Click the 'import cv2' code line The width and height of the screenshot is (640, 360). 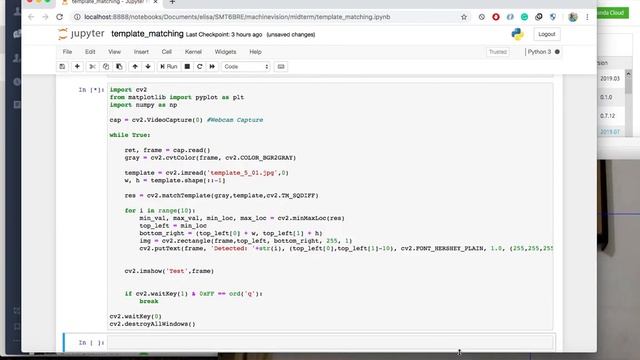tap(128, 89)
